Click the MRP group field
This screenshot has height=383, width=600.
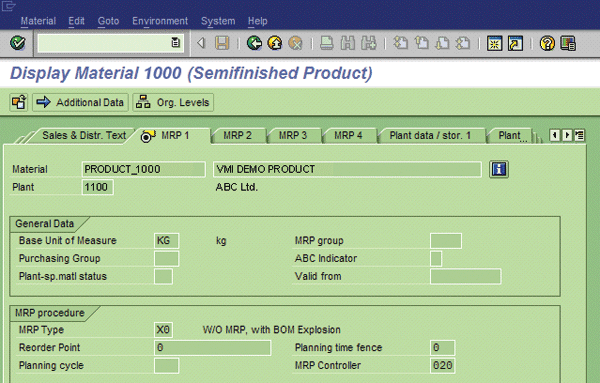click(x=446, y=241)
